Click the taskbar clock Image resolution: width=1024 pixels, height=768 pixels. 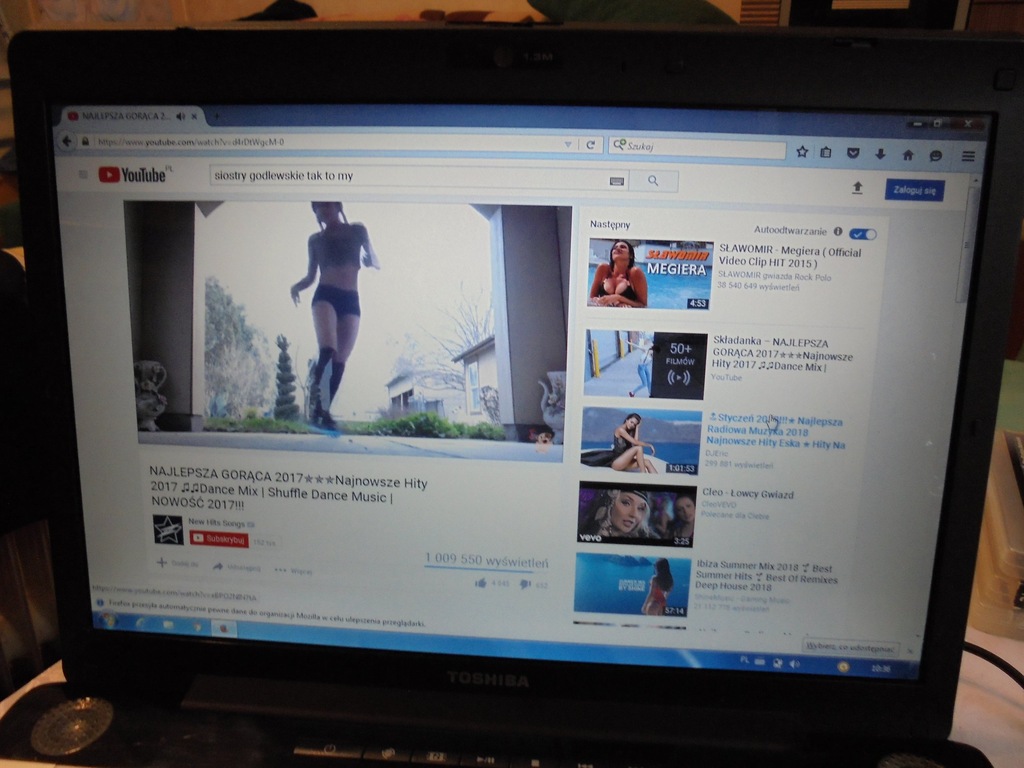880,668
